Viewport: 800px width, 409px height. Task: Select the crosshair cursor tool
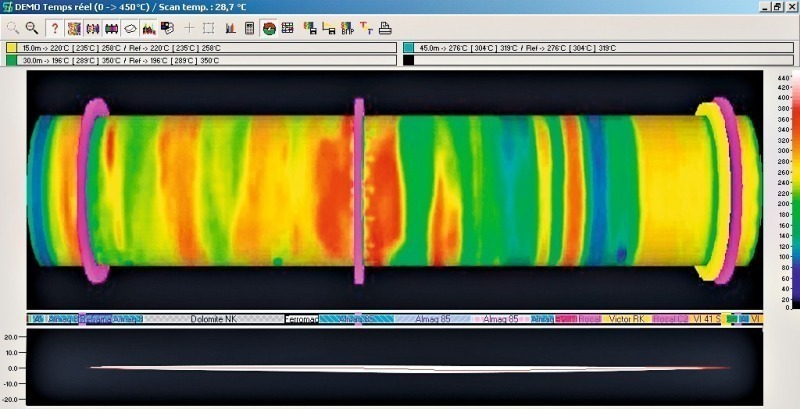189,28
